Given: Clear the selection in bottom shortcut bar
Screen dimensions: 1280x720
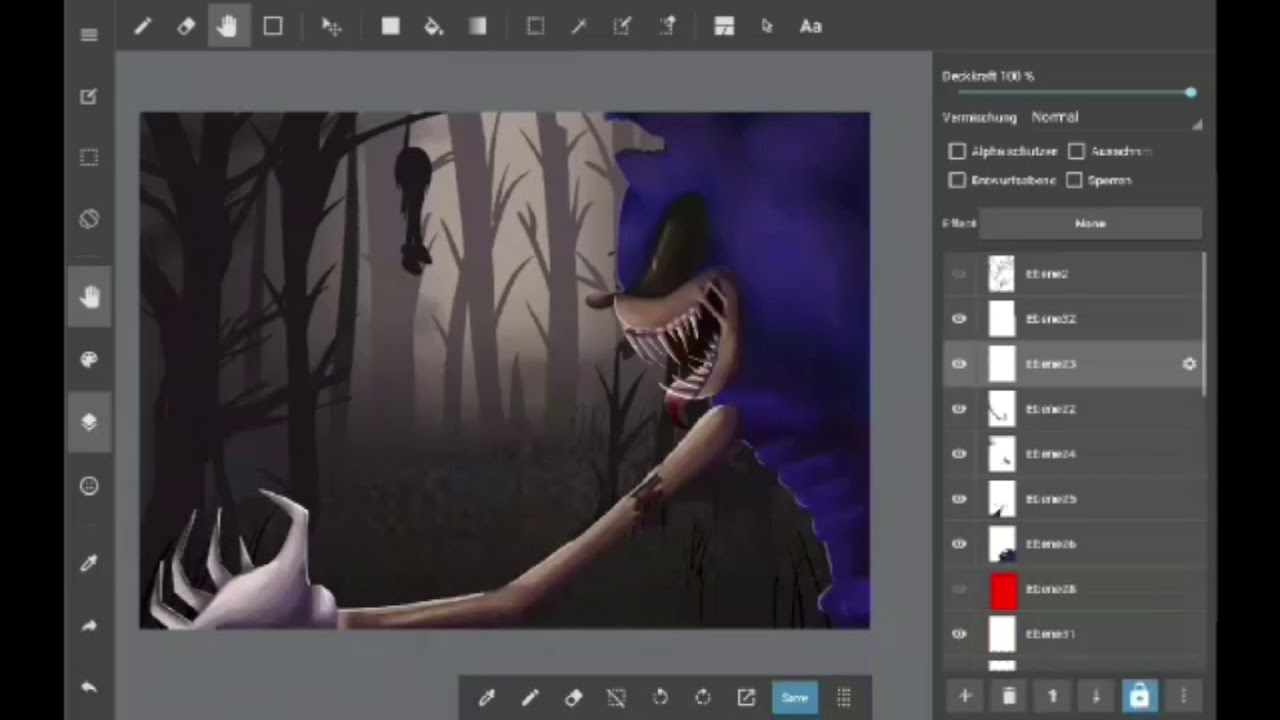Looking at the screenshot, I should pos(616,698).
